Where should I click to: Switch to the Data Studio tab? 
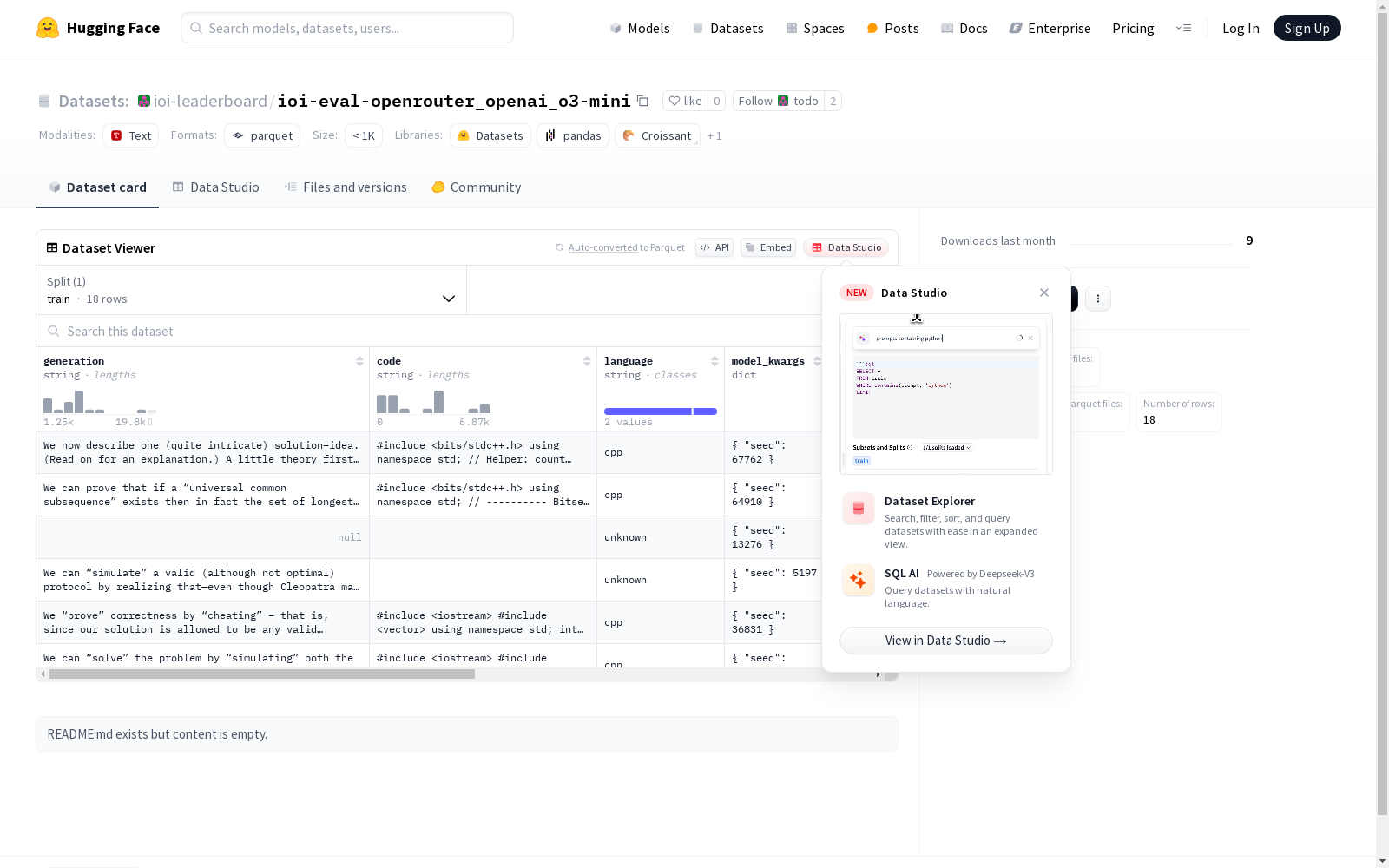[215, 187]
